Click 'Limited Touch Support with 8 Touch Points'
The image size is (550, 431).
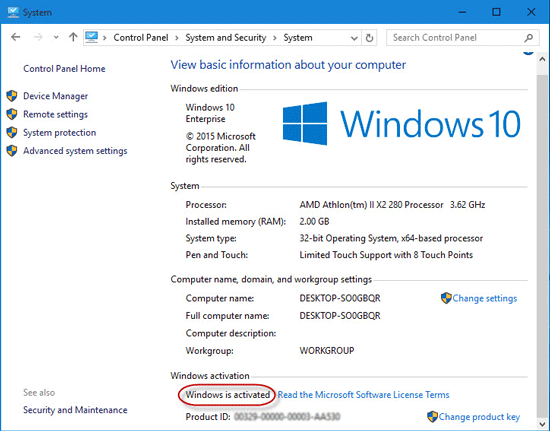[386, 255]
